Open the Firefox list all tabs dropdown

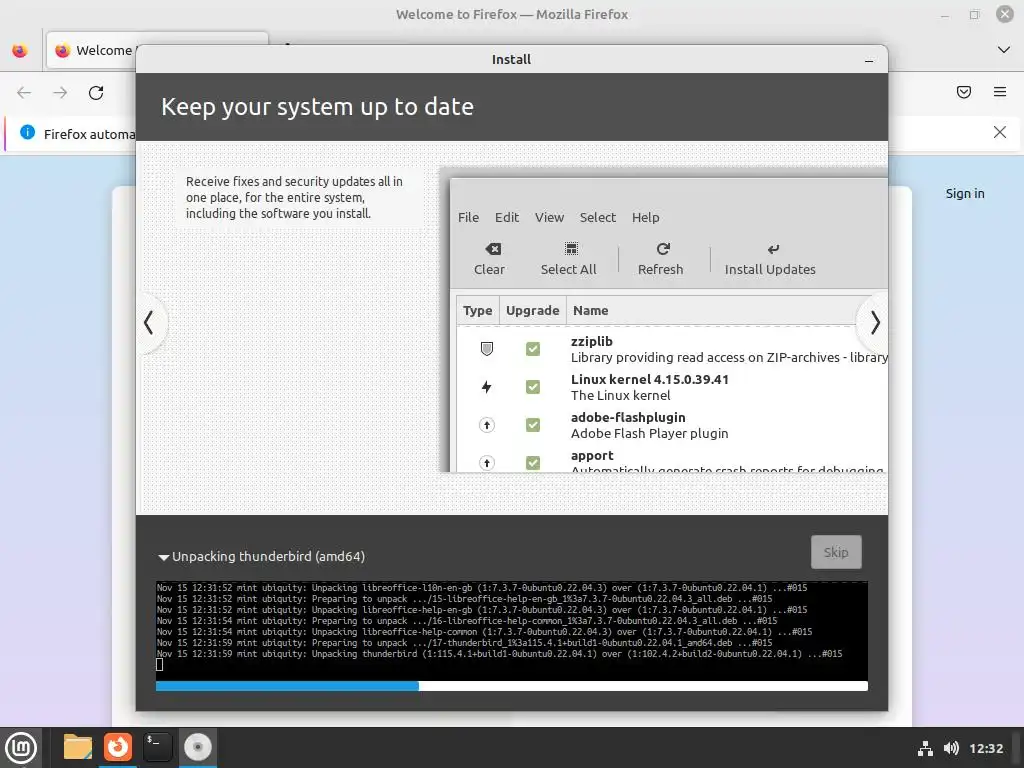[x=1004, y=50]
